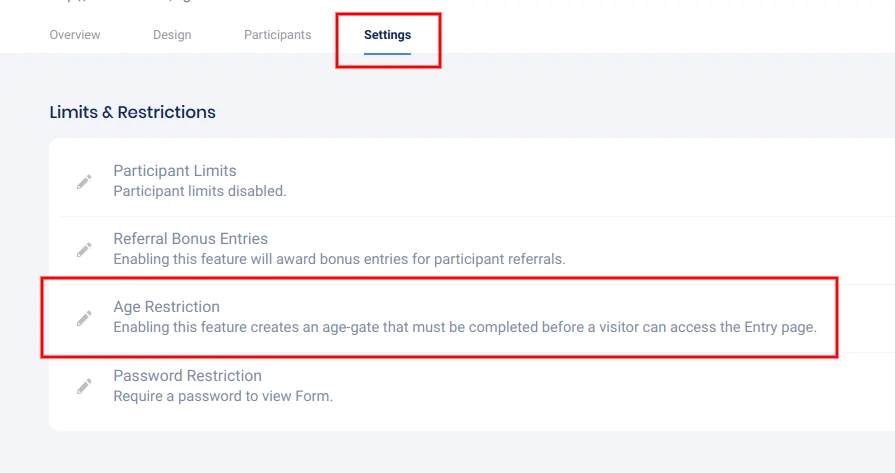The image size is (895, 473).
Task: Click the 'Participant limits disabled.' description
Action: pos(199,191)
